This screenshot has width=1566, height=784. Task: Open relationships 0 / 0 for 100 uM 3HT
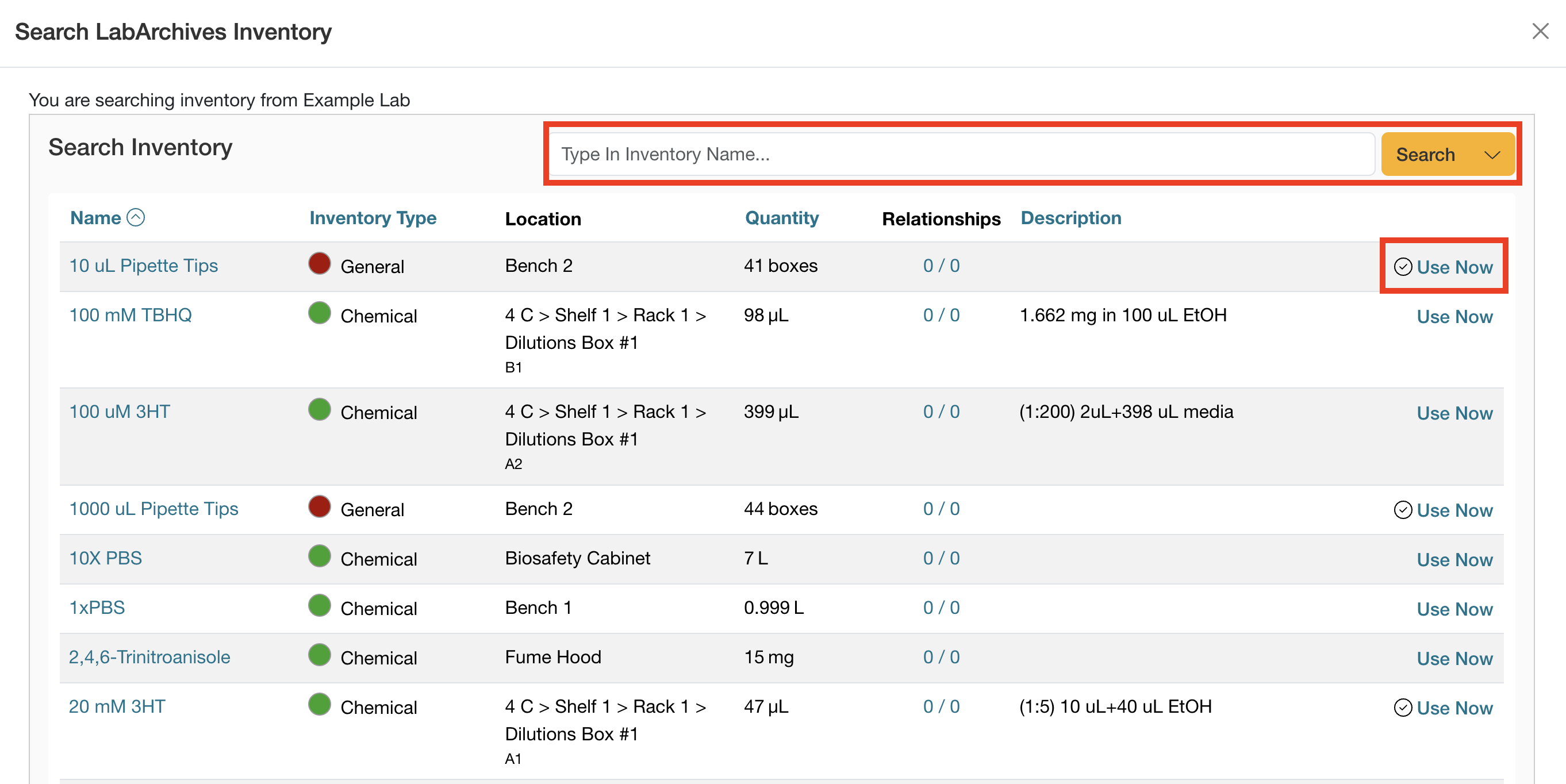click(x=941, y=412)
